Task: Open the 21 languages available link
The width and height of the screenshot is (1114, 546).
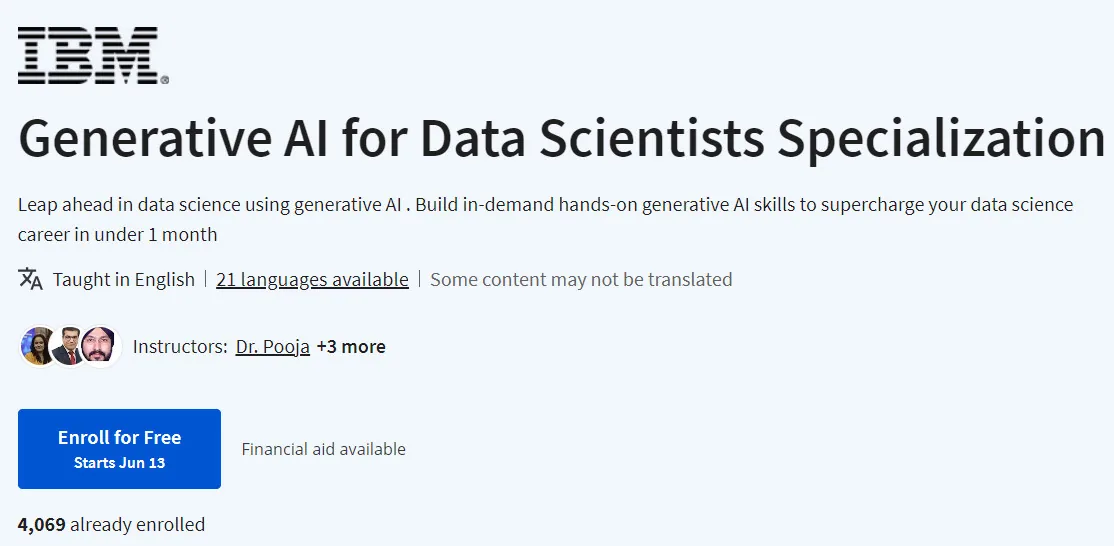Action: pos(313,280)
